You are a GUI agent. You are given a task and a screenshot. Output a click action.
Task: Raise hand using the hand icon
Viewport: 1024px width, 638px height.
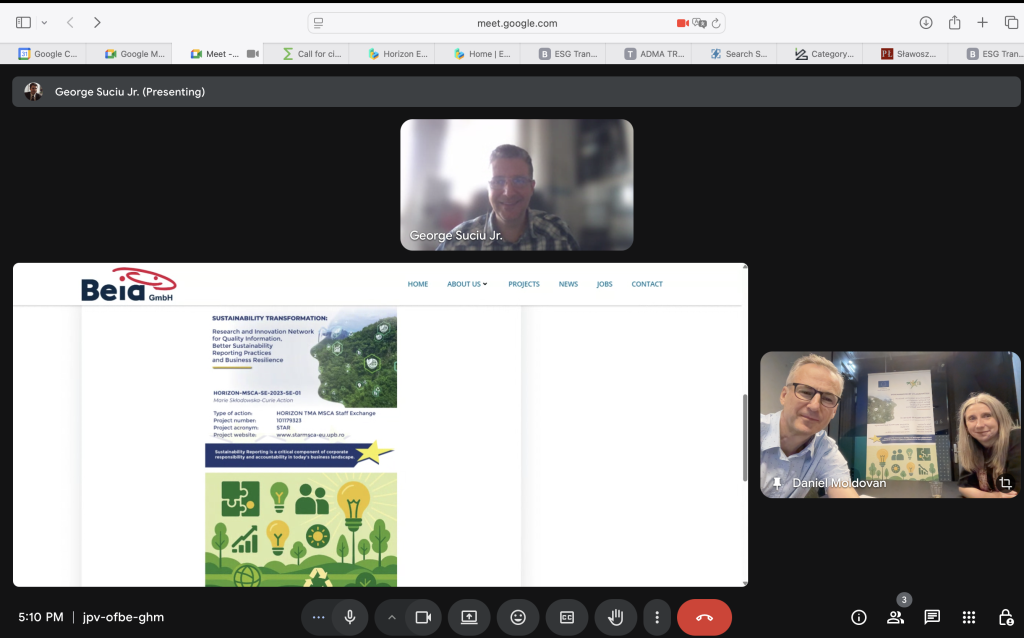pyautogui.click(x=616, y=617)
